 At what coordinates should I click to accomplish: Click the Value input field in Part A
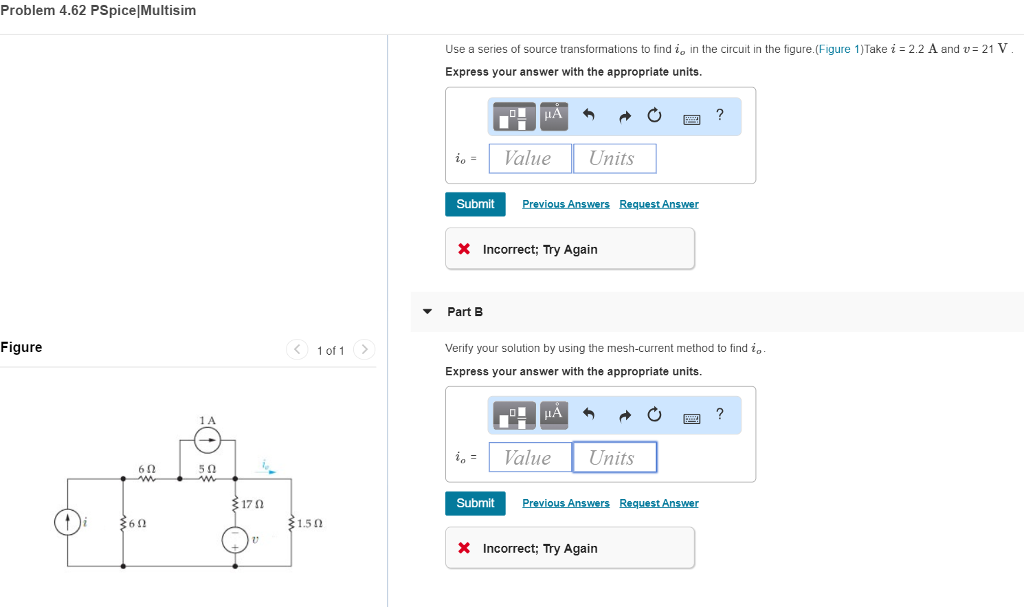click(529, 158)
